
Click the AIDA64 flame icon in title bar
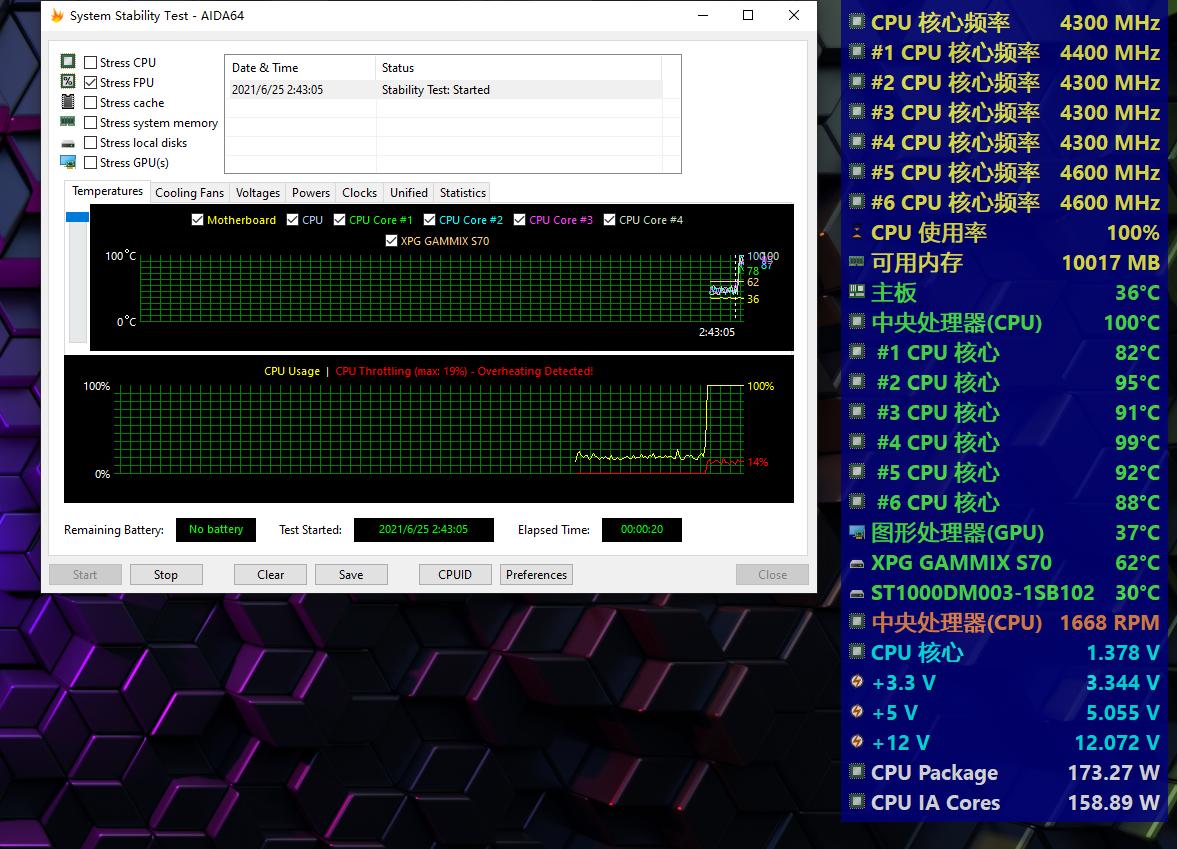(x=57, y=16)
